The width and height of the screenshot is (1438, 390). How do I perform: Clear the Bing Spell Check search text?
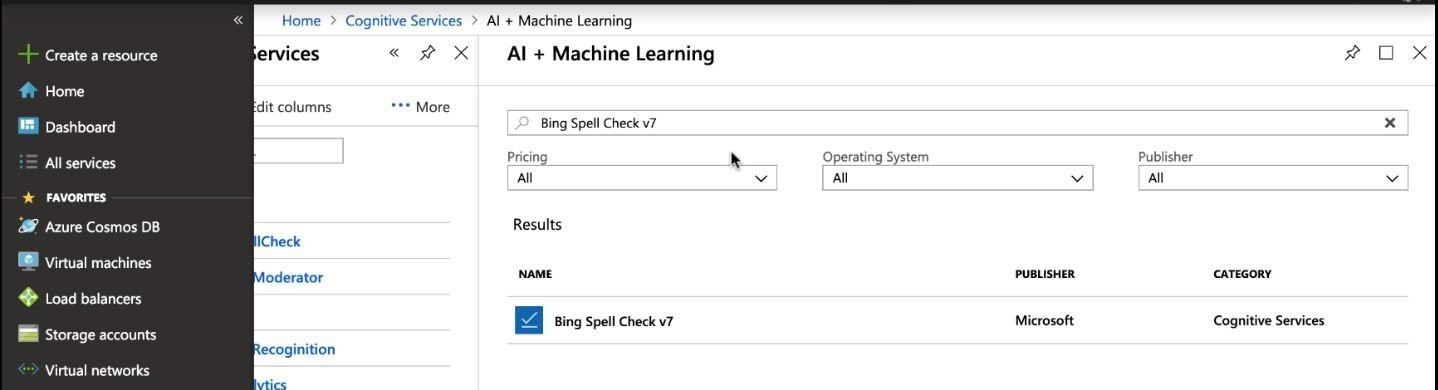tap(1389, 123)
